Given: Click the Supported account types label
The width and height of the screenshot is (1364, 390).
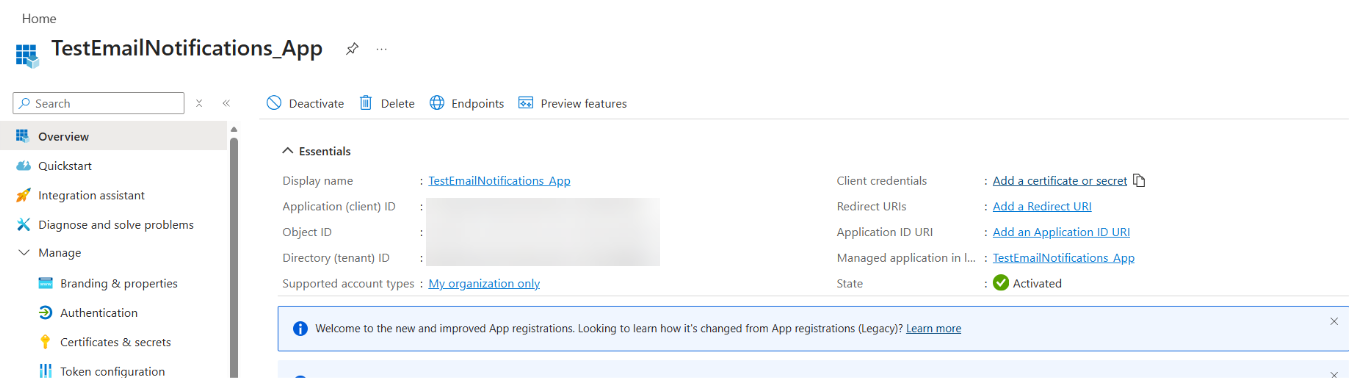Looking at the screenshot, I should [348, 283].
